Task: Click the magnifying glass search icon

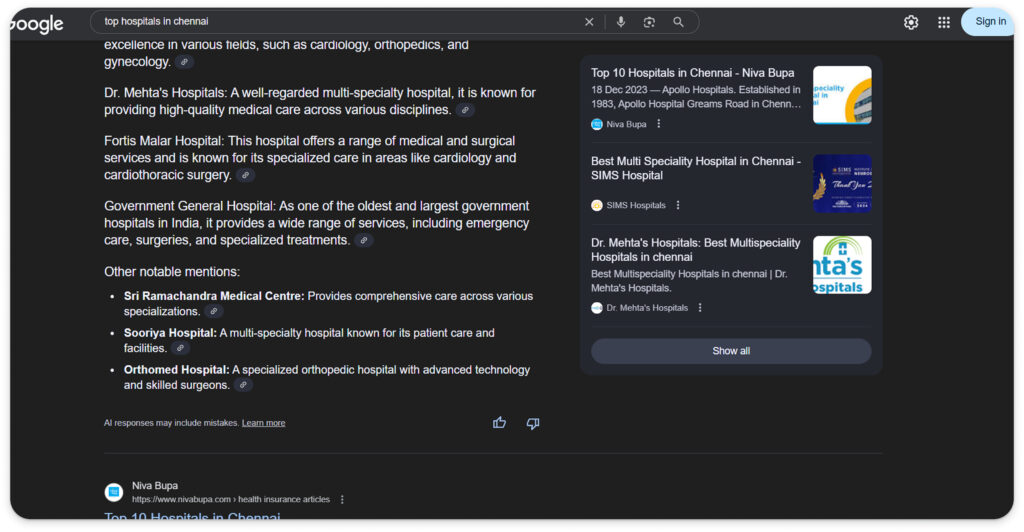Action: pyautogui.click(x=678, y=22)
